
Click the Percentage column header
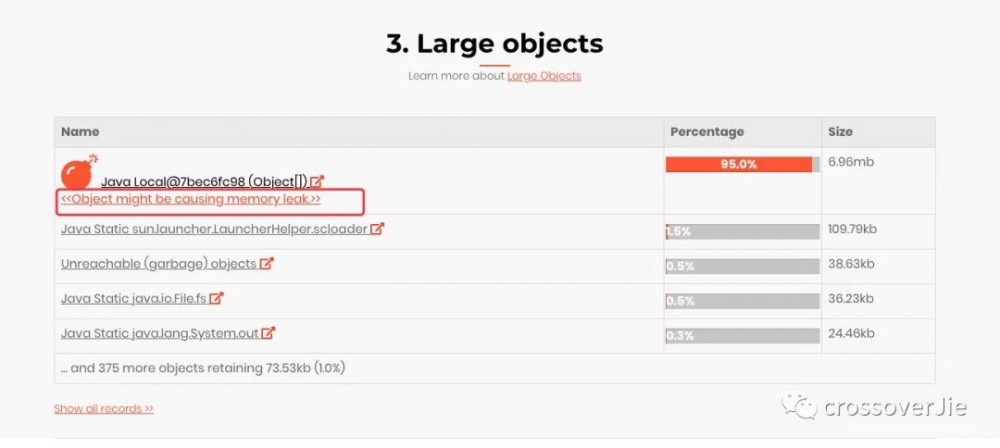coord(706,132)
